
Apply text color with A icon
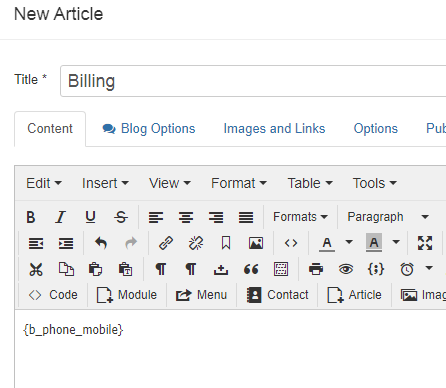click(x=327, y=243)
